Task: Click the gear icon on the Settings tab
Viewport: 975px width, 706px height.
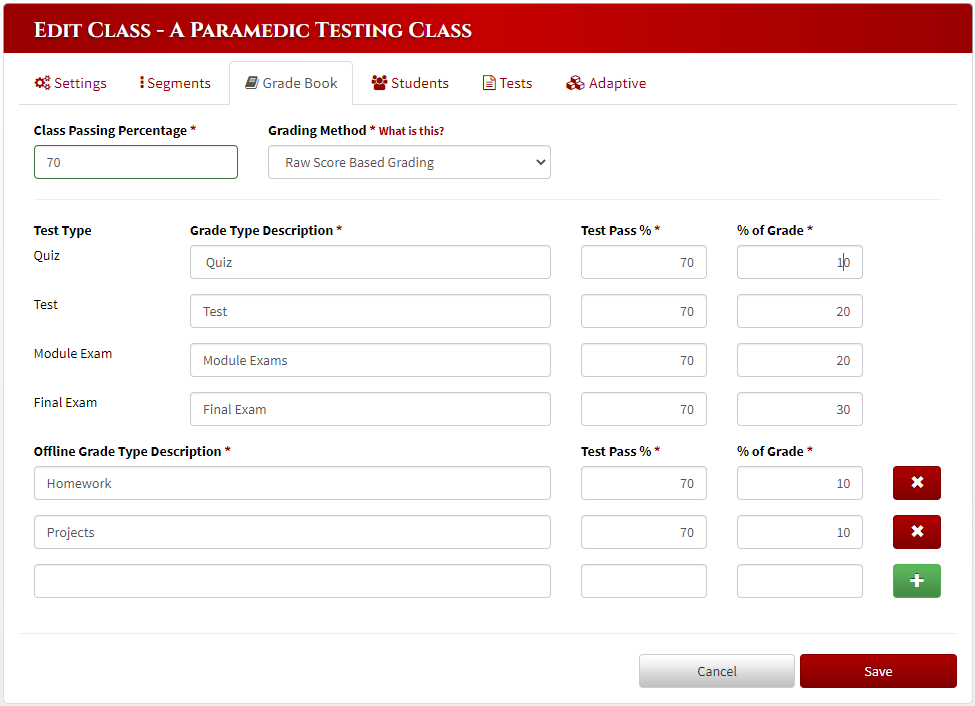Action: [x=42, y=83]
